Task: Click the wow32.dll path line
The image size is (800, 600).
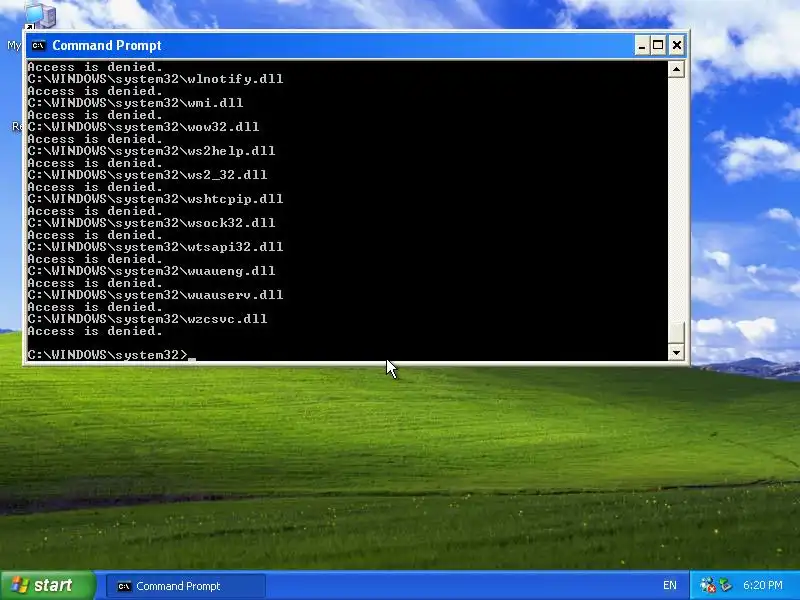Action: 143,127
